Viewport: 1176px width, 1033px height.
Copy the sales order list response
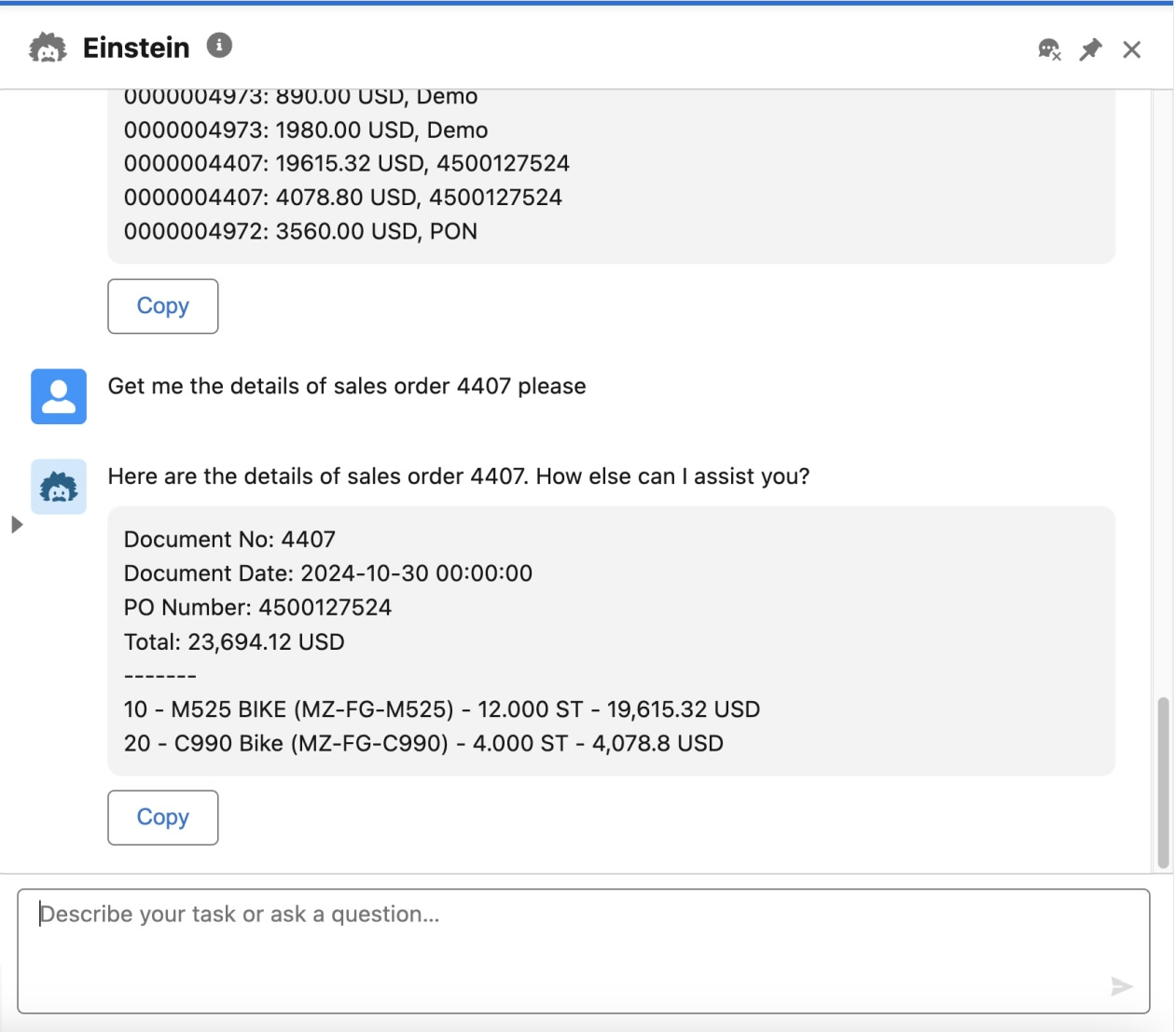point(163,306)
